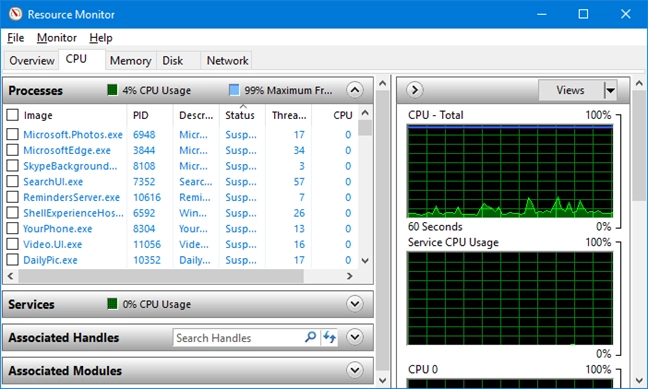Viewport: 648px width, 389px height.
Task: Open the Help menu
Action: pyautogui.click(x=101, y=38)
